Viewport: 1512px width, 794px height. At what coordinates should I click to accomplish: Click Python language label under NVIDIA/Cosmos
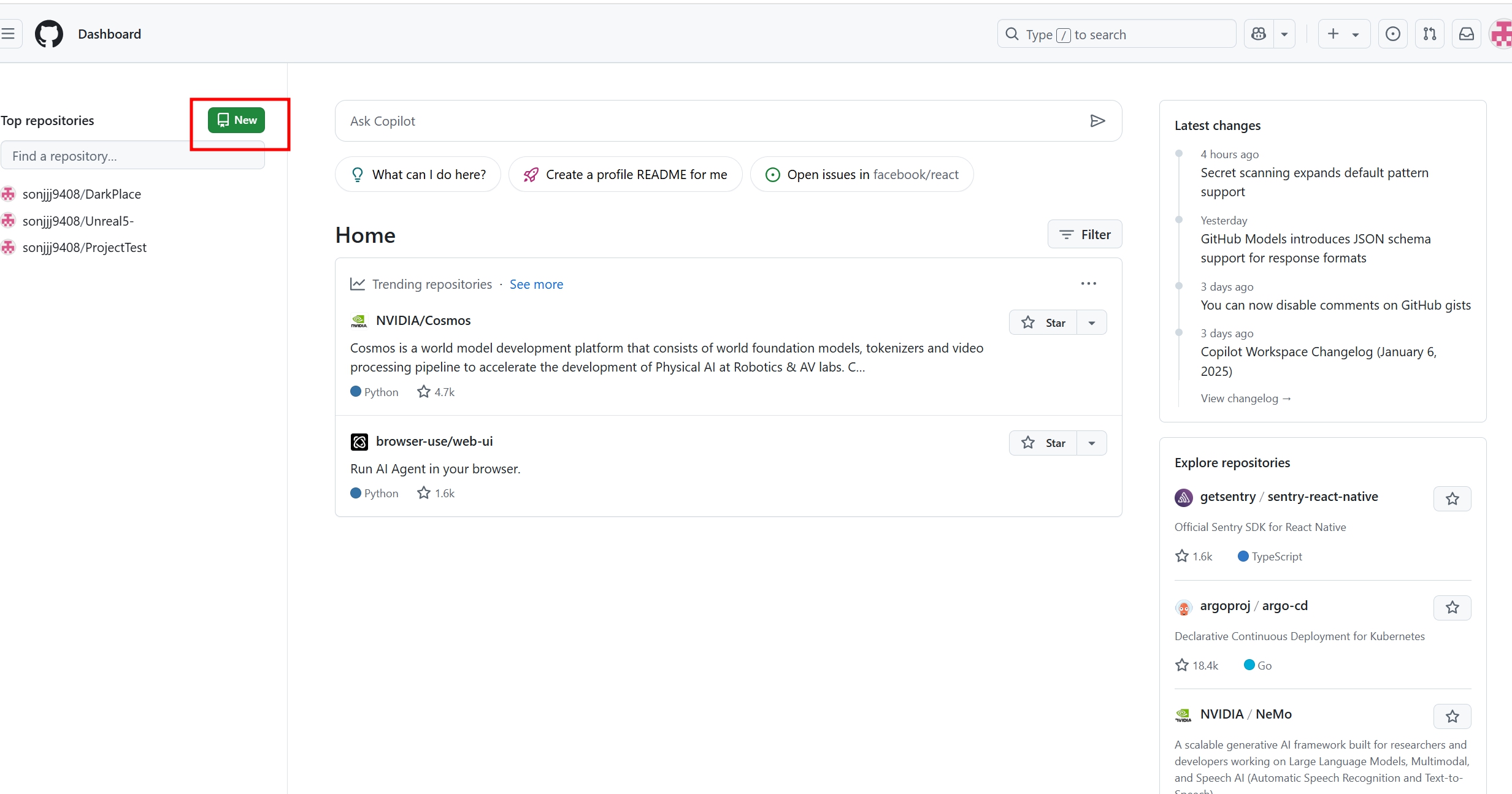point(381,392)
